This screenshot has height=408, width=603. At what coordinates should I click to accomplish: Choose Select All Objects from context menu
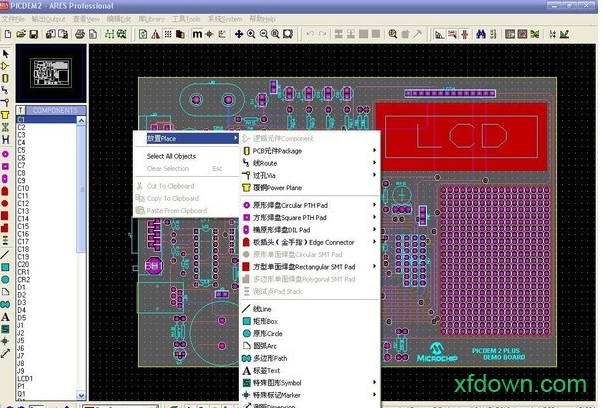(171, 156)
